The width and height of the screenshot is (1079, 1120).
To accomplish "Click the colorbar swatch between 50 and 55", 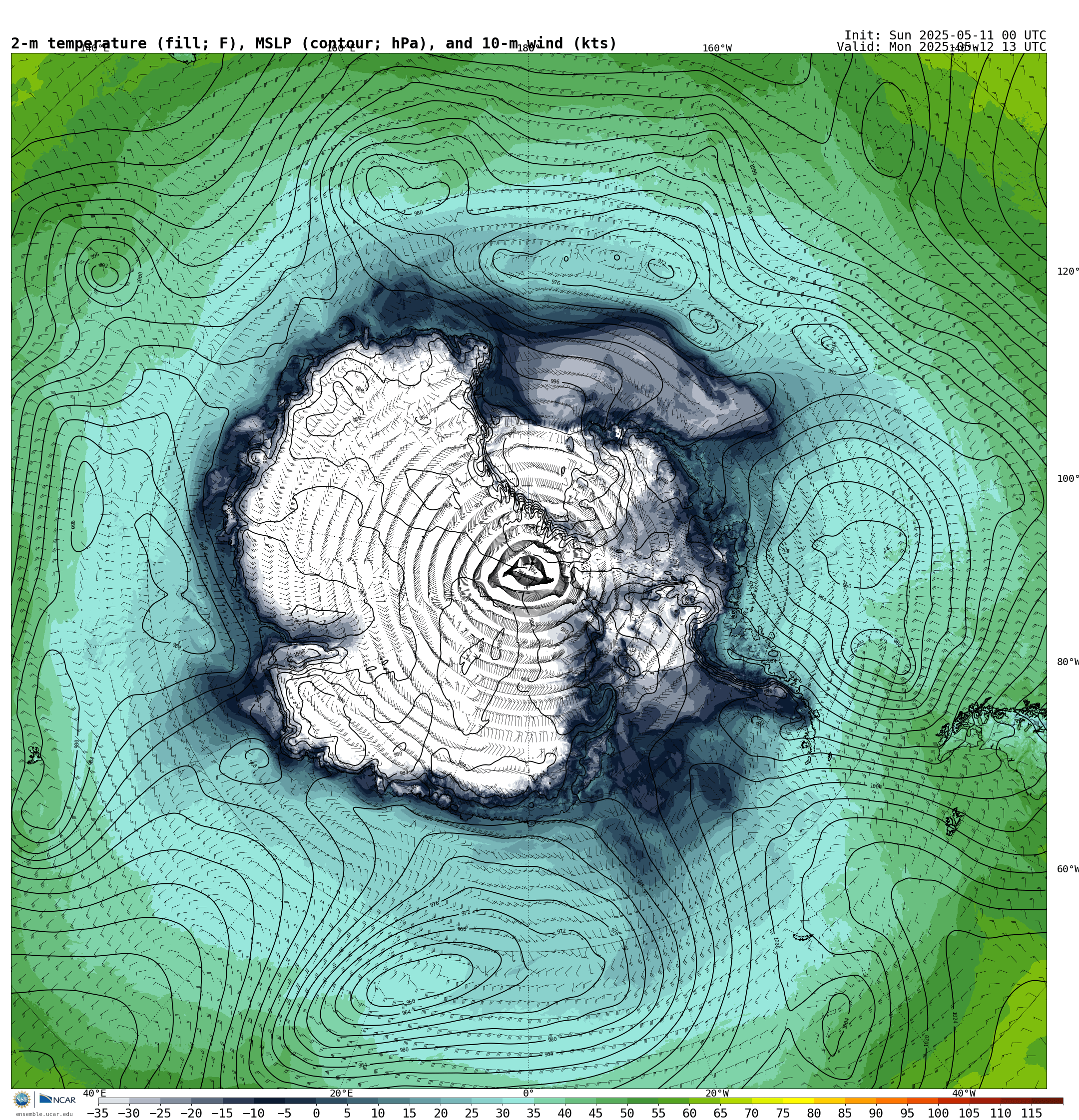I will (x=643, y=1101).
